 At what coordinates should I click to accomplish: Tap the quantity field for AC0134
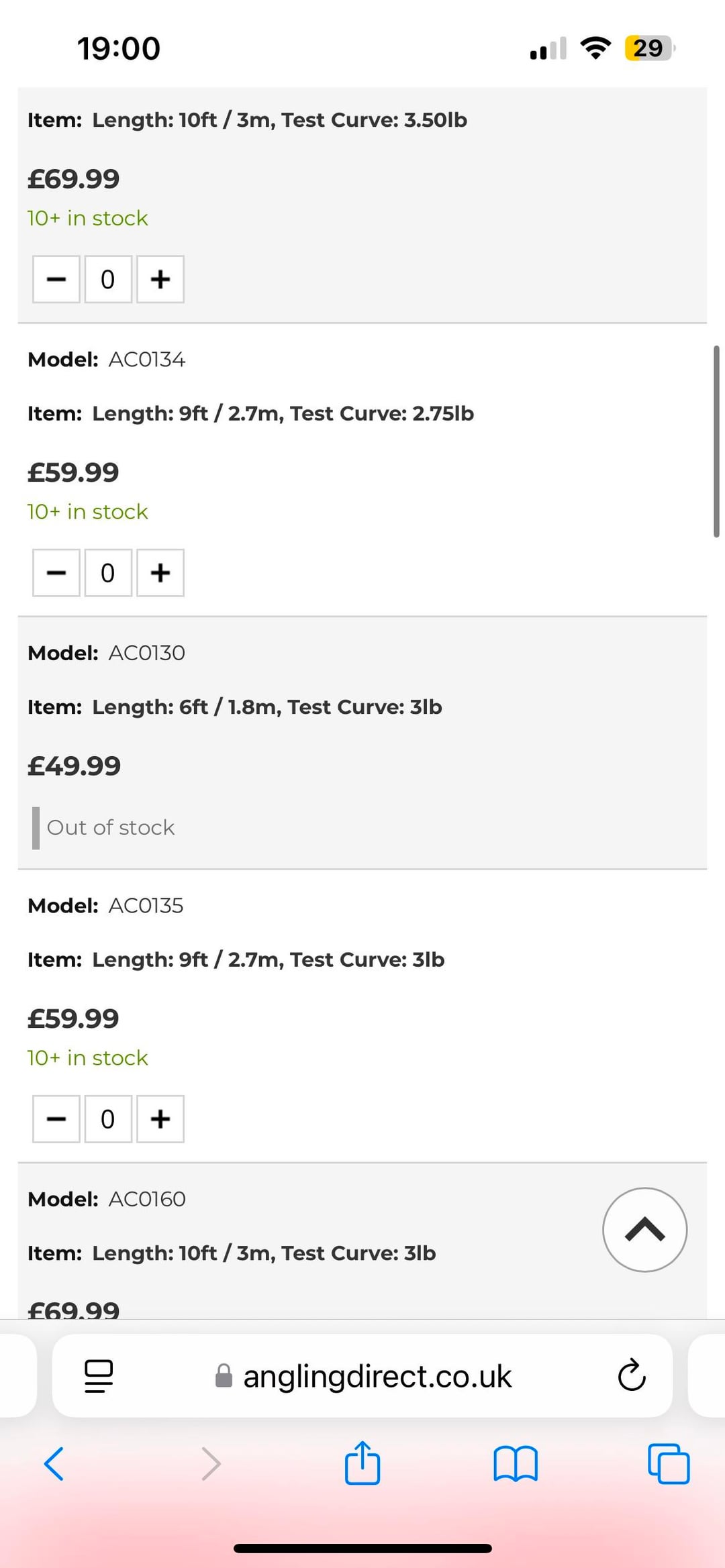click(x=108, y=573)
